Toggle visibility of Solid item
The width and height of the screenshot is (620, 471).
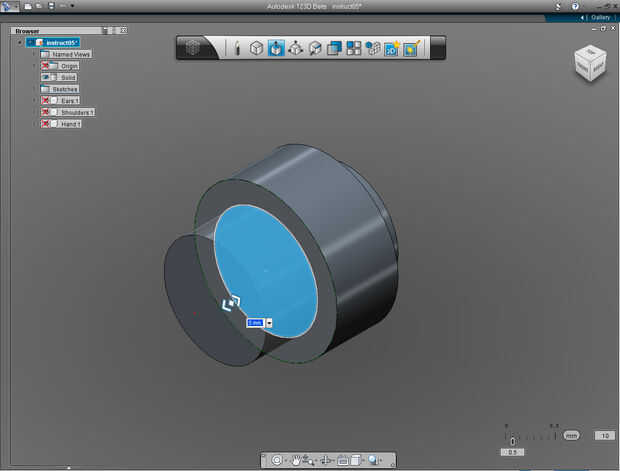[x=45, y=77]
